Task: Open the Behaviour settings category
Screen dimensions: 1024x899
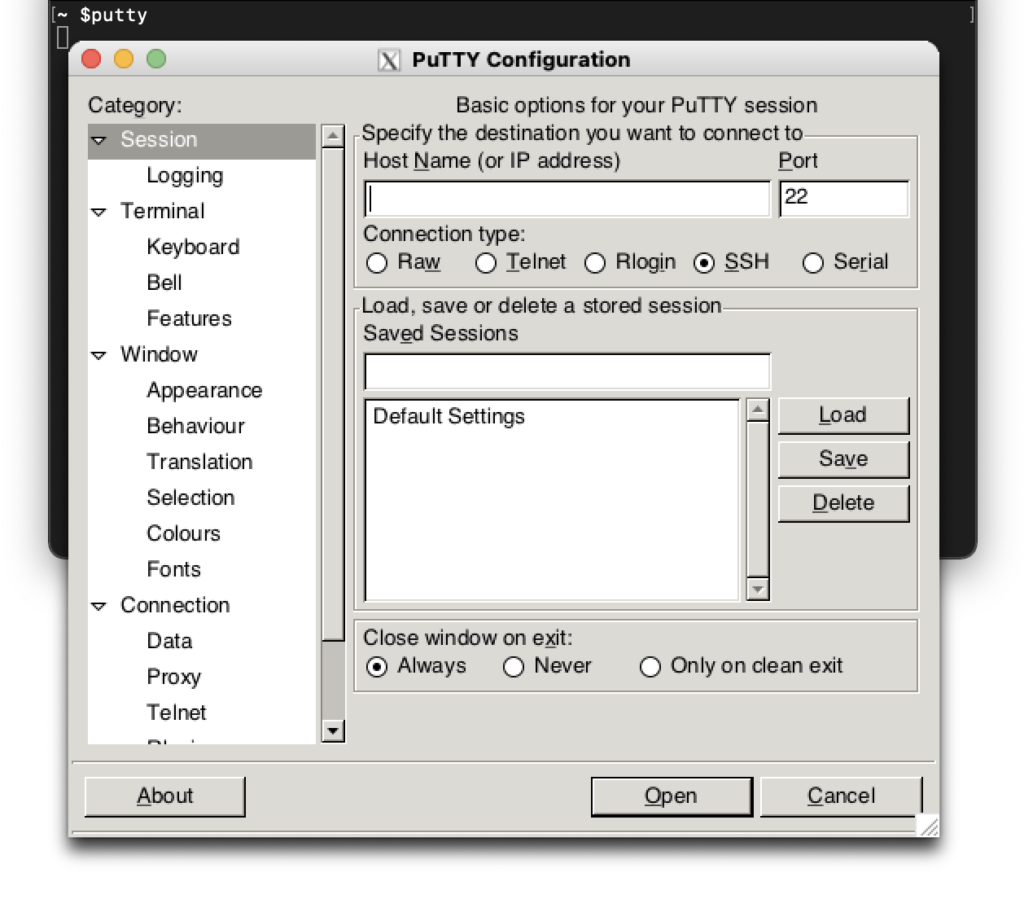Action: pos(196,426)
